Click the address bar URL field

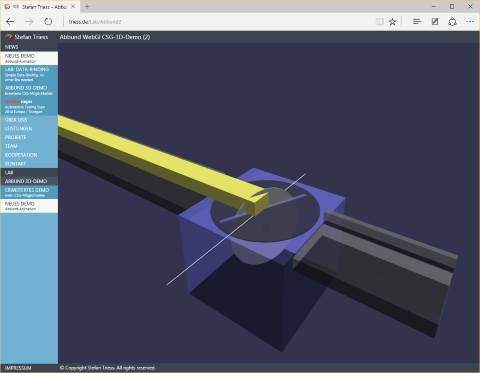coord(217,22)
